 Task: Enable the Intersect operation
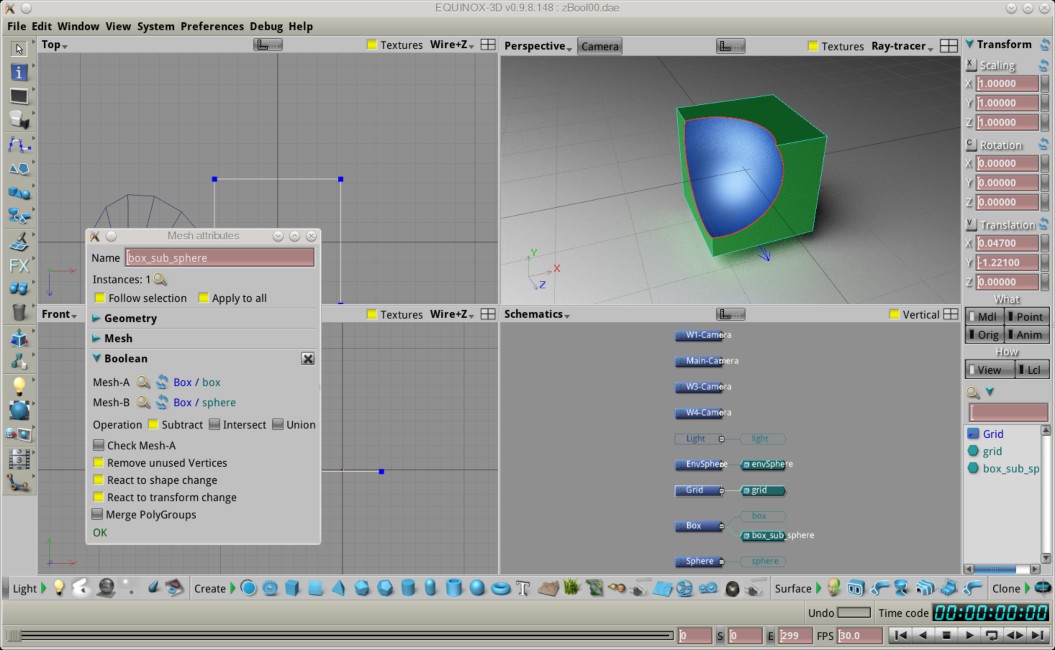tap(215, 425)
